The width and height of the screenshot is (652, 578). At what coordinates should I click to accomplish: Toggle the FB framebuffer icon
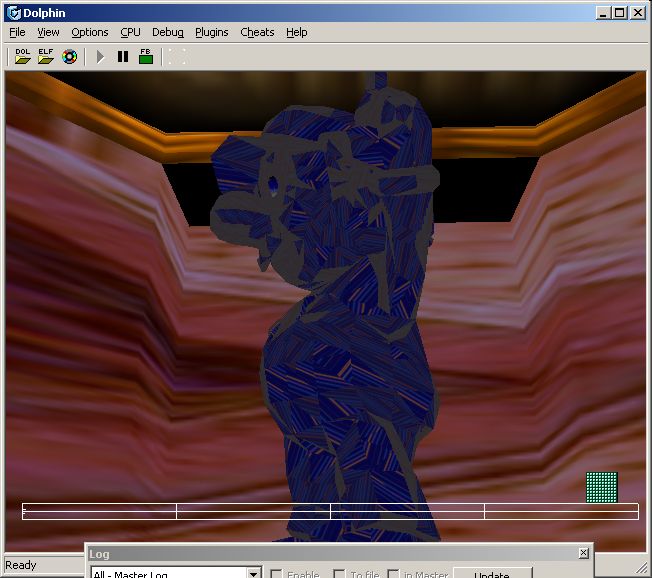146,56
